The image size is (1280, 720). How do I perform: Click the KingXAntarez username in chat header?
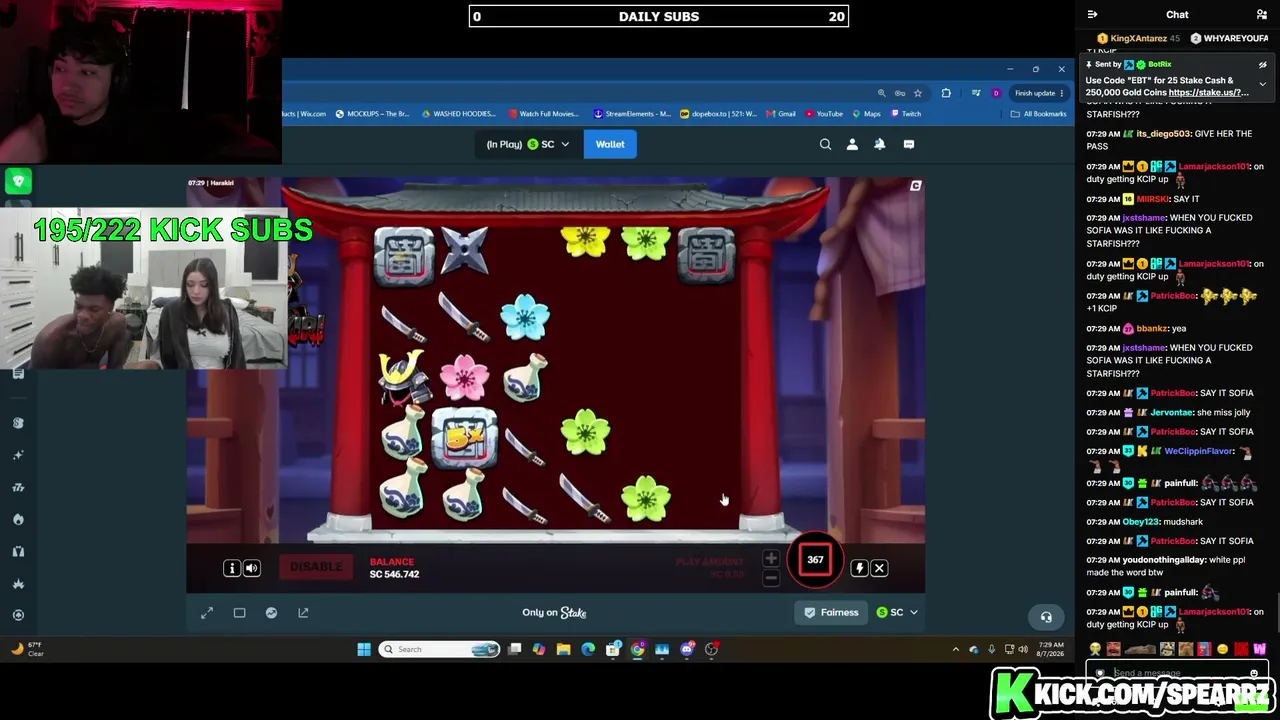[x=1138, y=38]
